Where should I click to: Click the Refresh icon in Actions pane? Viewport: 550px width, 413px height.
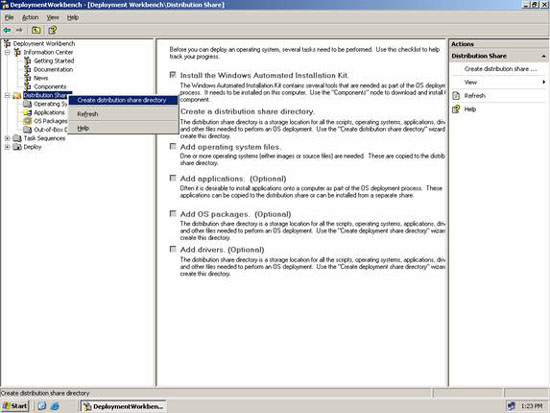pos(456,96)
